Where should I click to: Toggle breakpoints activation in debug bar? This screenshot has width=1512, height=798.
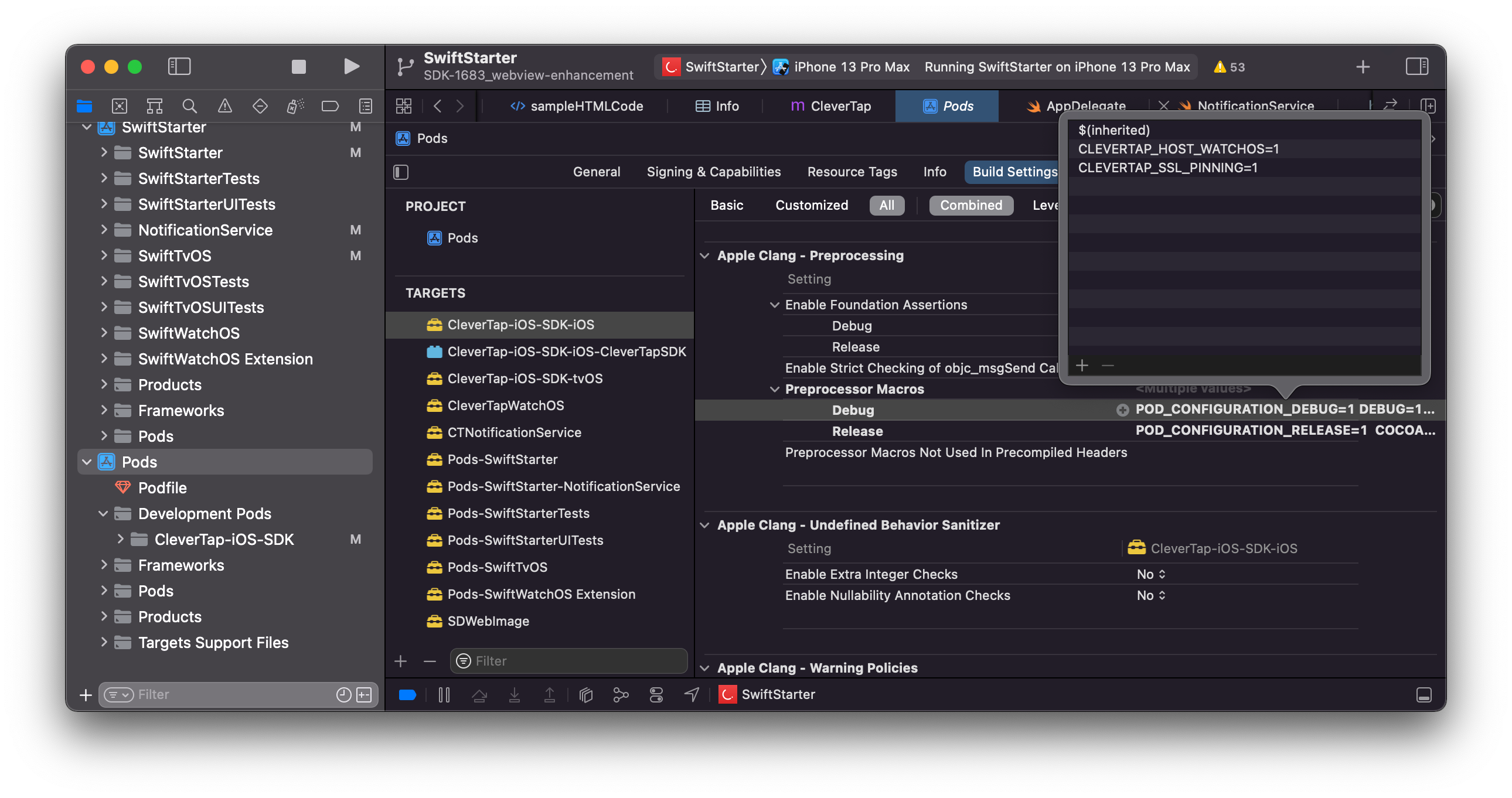coord(407,695)
